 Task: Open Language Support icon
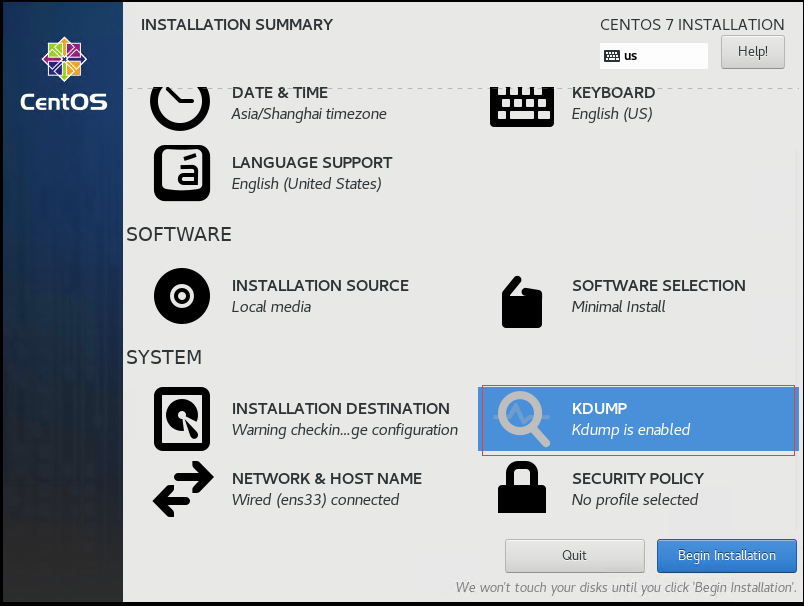pyautogui.click(x=182, y=173)
